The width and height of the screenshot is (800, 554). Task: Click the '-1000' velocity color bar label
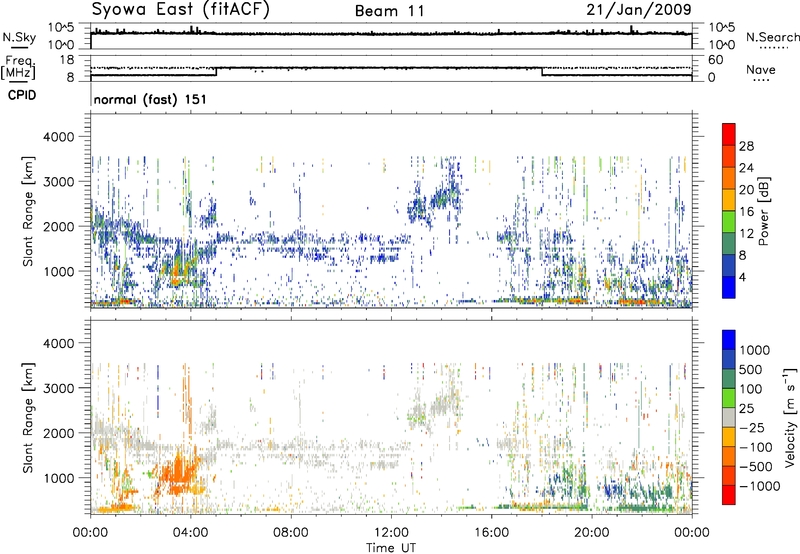point(760,486)
